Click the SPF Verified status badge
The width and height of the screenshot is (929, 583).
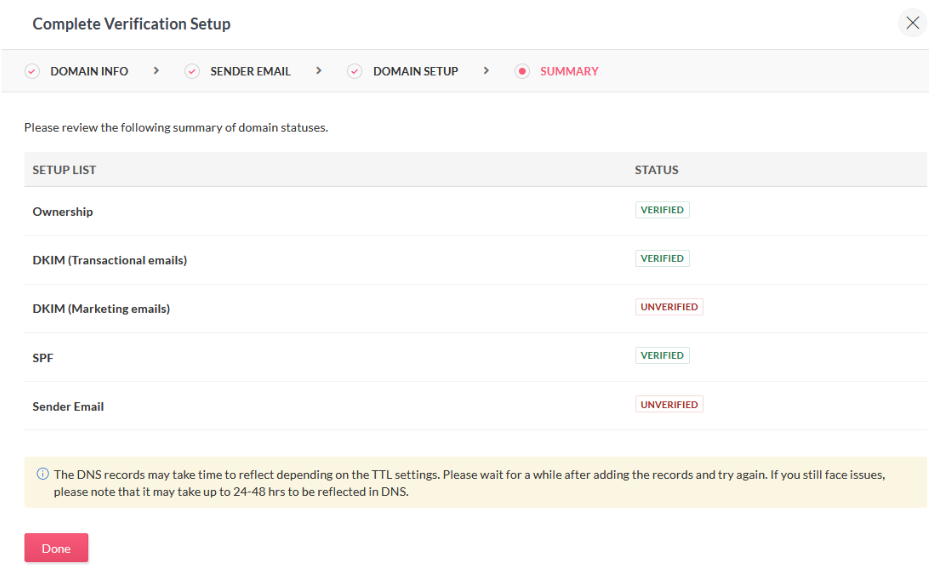(662, 356)
